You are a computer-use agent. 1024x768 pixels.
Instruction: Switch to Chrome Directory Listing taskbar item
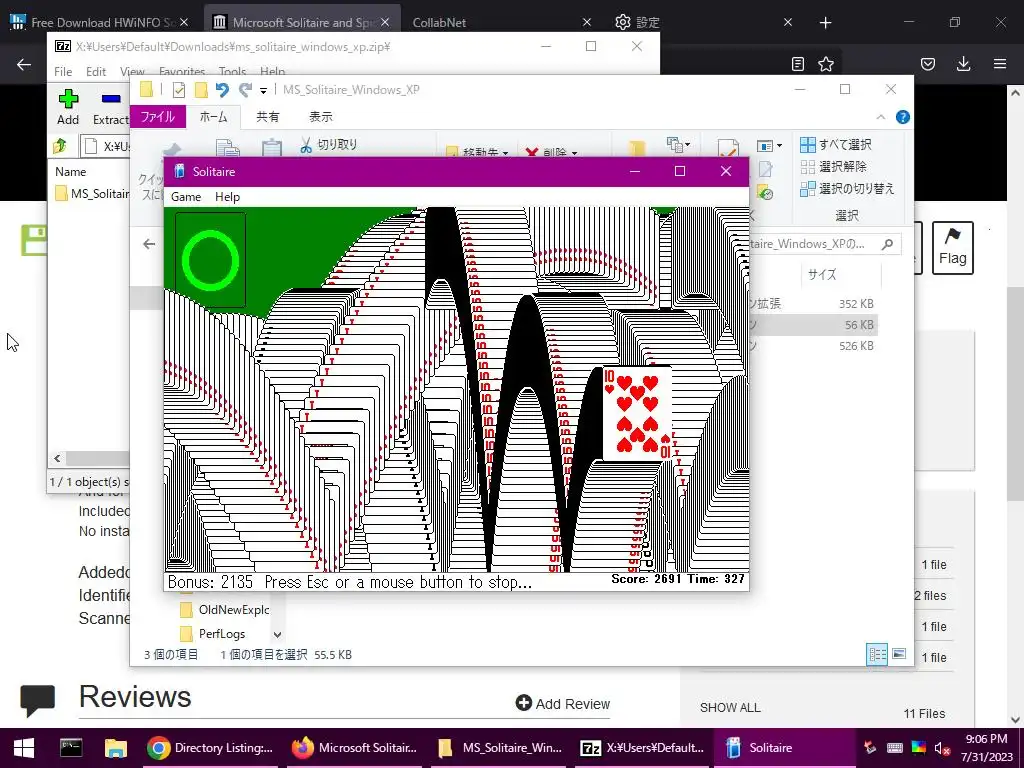pos(211,748)
